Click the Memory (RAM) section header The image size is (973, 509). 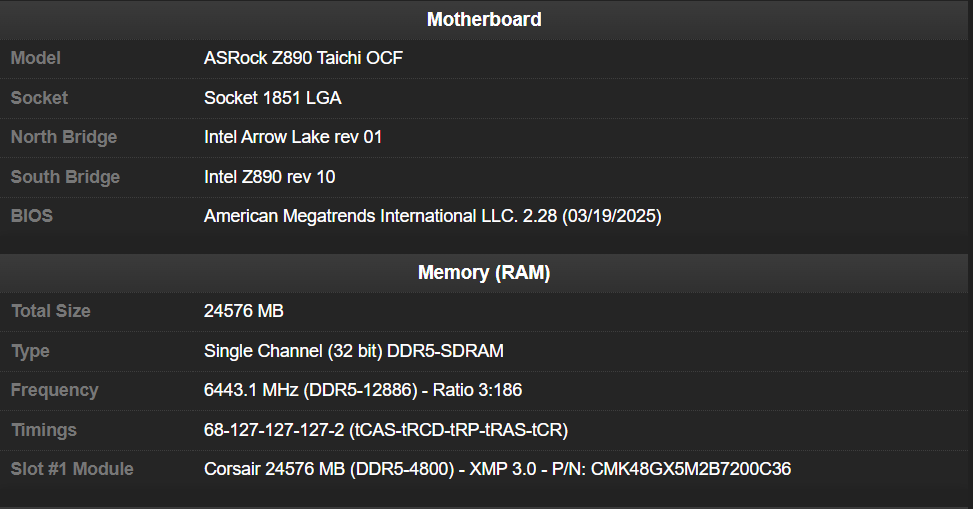(x=484, y=273)
